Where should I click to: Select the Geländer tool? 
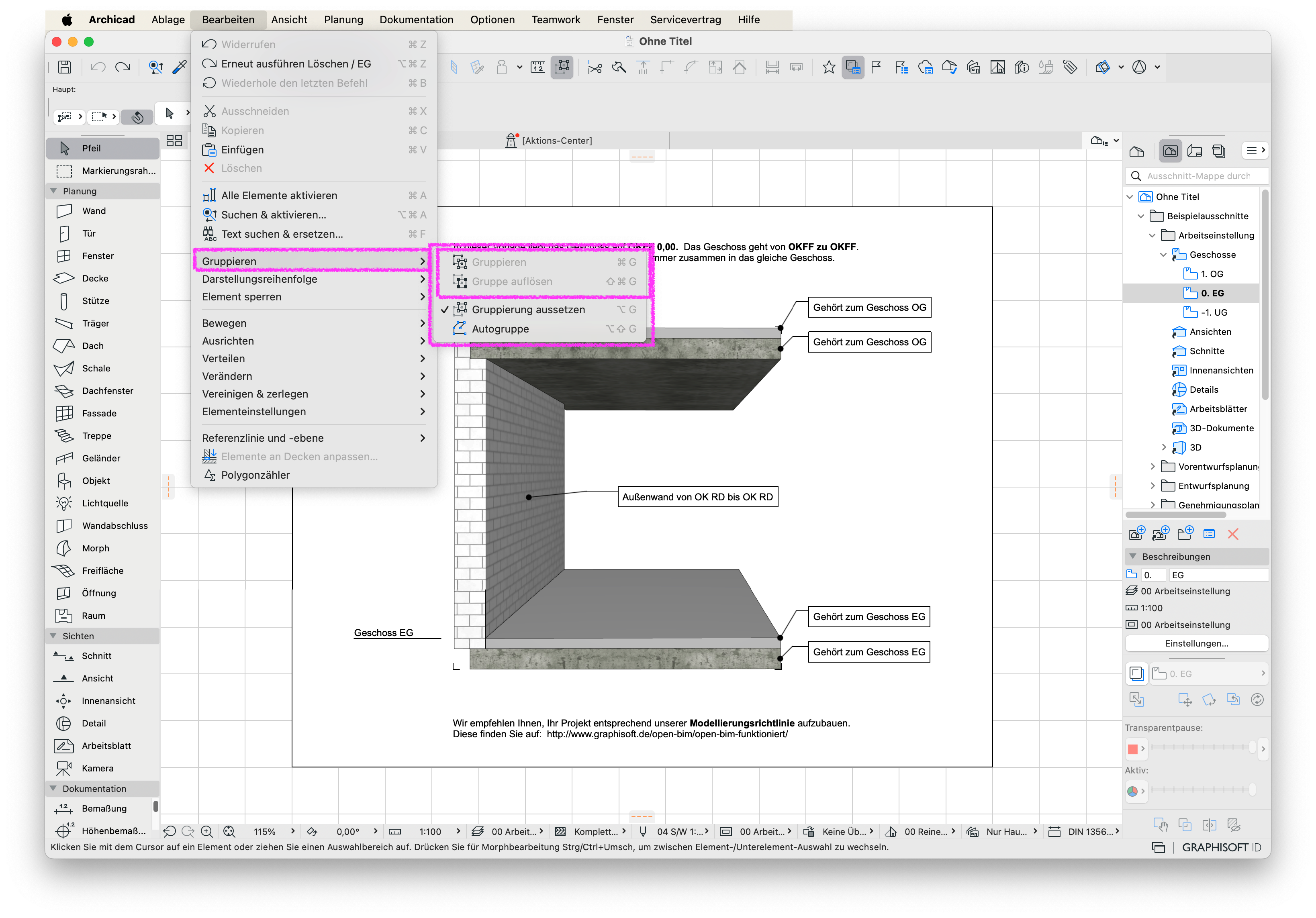coord(102,459)
